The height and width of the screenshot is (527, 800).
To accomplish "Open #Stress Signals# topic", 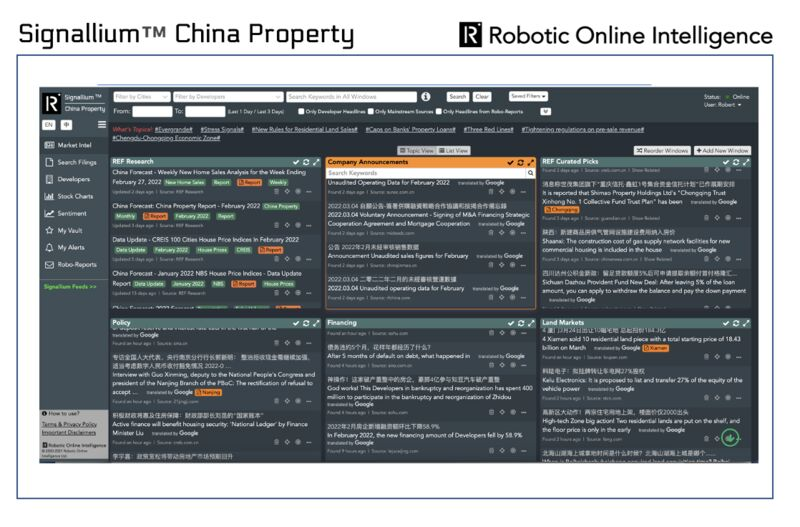I will (x=222, y=130).
